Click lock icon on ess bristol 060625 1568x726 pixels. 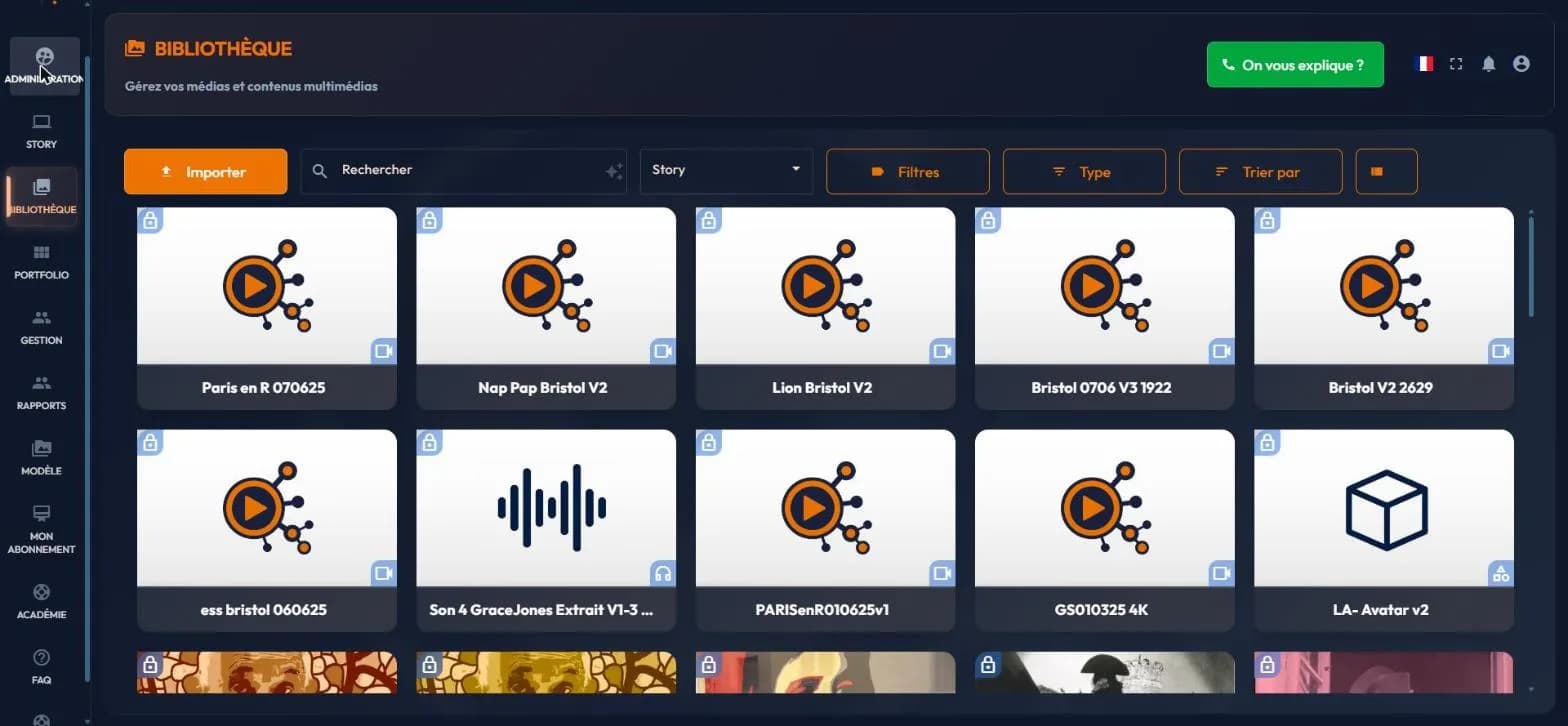tap(150, 443)
